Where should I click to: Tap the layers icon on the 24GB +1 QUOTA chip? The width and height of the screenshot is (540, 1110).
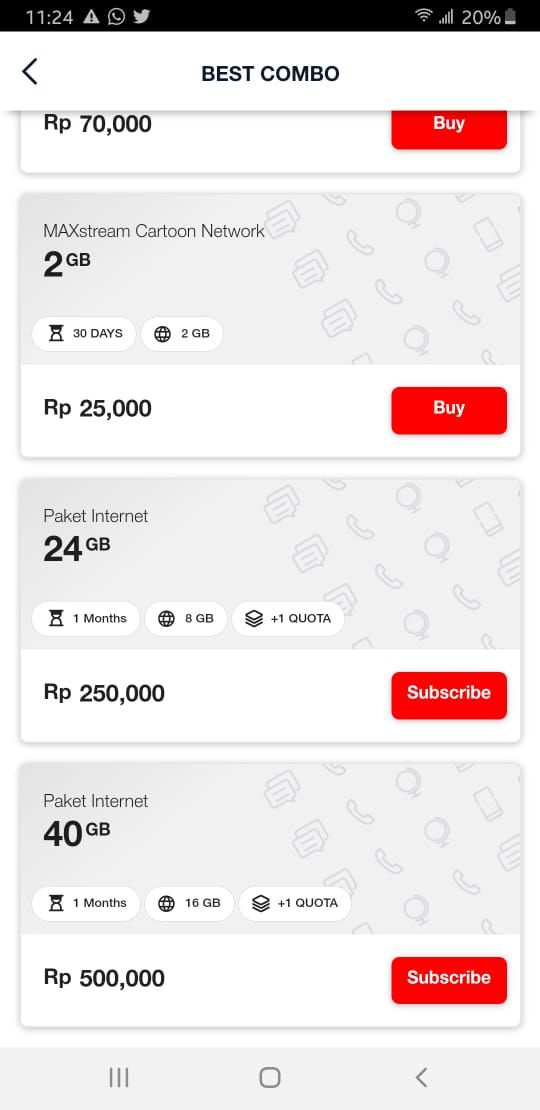click(x=254, y=619)
